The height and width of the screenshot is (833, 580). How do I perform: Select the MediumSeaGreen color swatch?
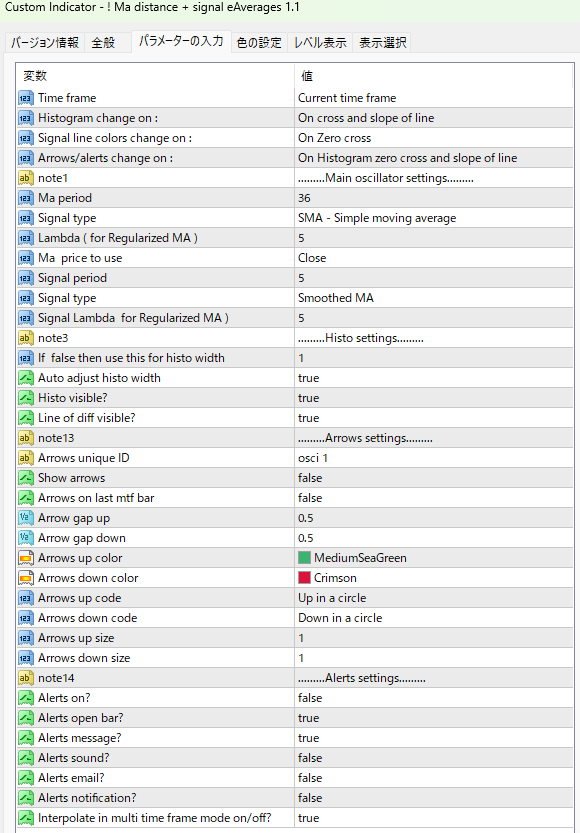304,558
